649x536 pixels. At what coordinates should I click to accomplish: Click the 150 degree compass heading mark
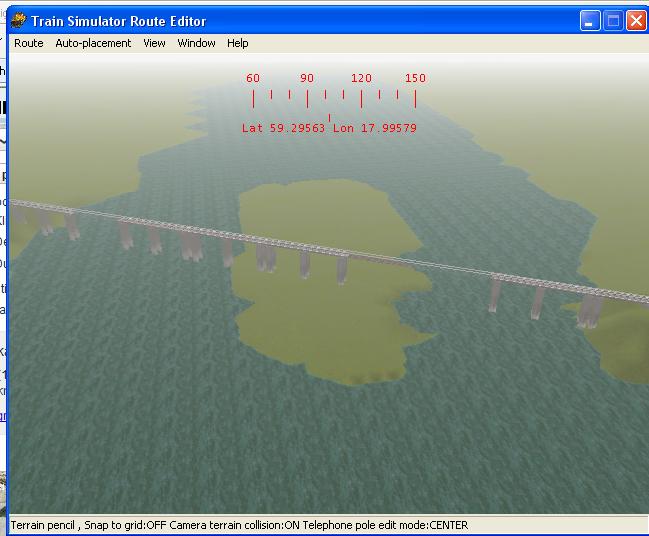pos(415,79)
